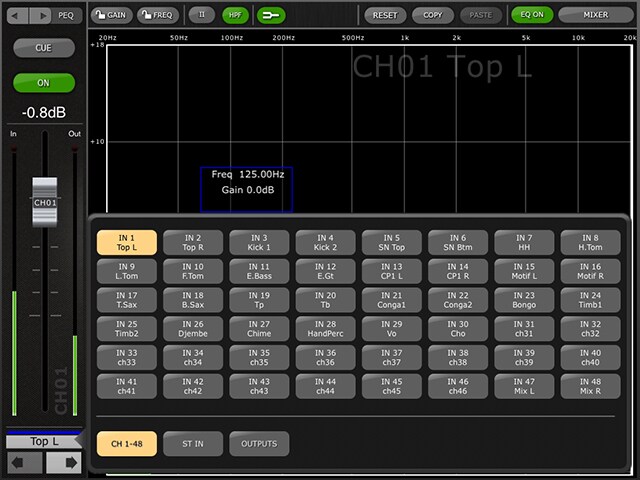This screenshot has height=480, width=640.
Task: Click the forward triangle beside PEQ
Action: (40, 15)
